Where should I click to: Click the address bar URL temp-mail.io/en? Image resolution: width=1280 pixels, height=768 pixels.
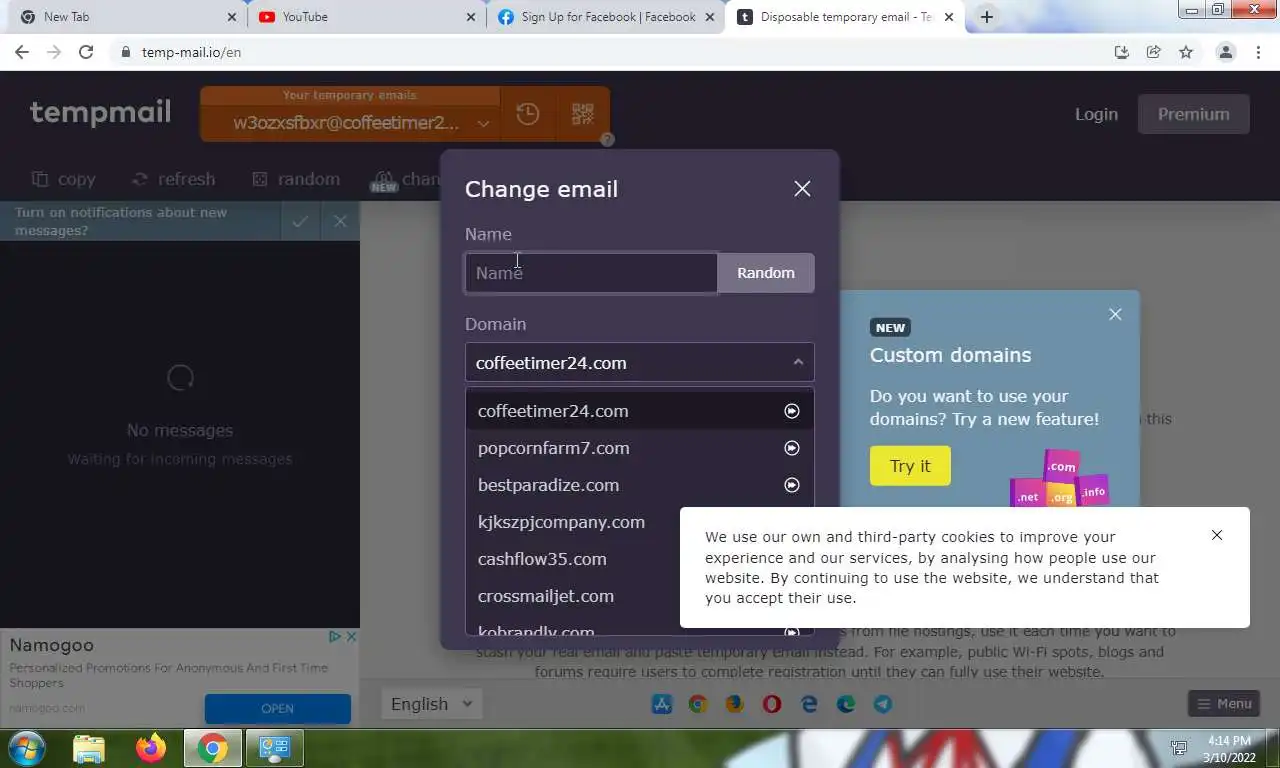coord(191,52)
